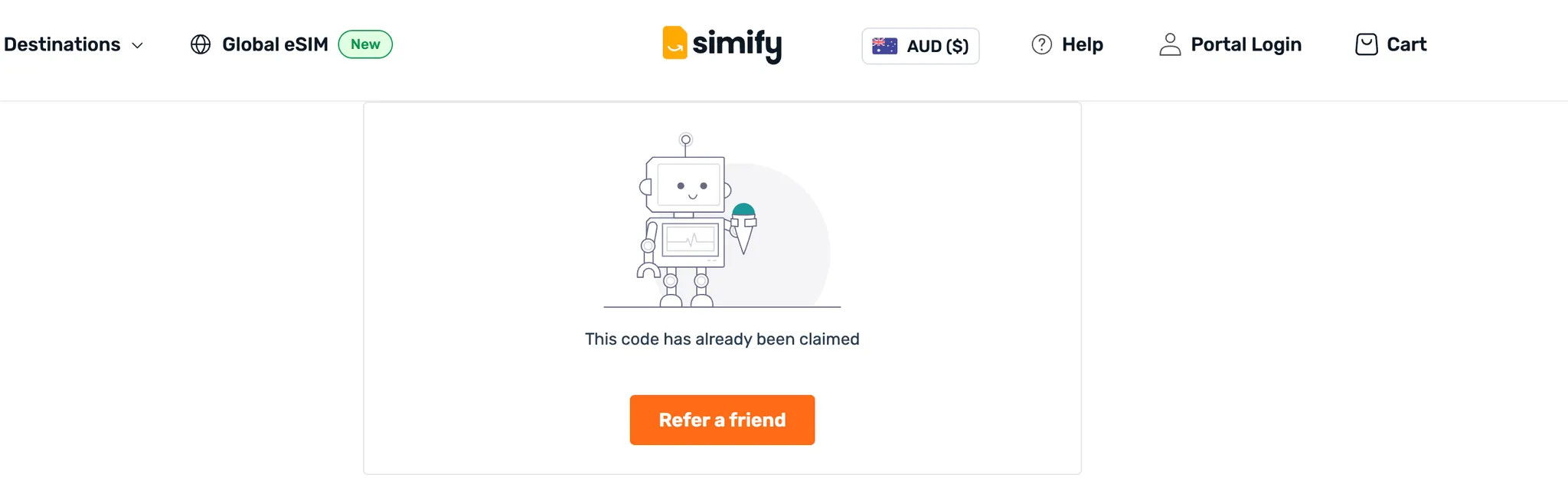1568x484 pixels.
Task: Click the globe icon beside Global eSIM
Action: 201,44
